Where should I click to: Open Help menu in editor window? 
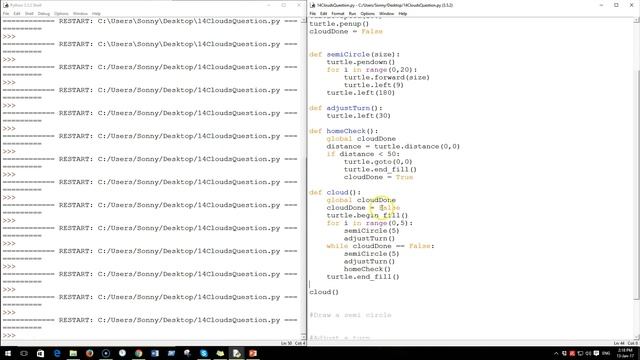click(x=403, y=13)
